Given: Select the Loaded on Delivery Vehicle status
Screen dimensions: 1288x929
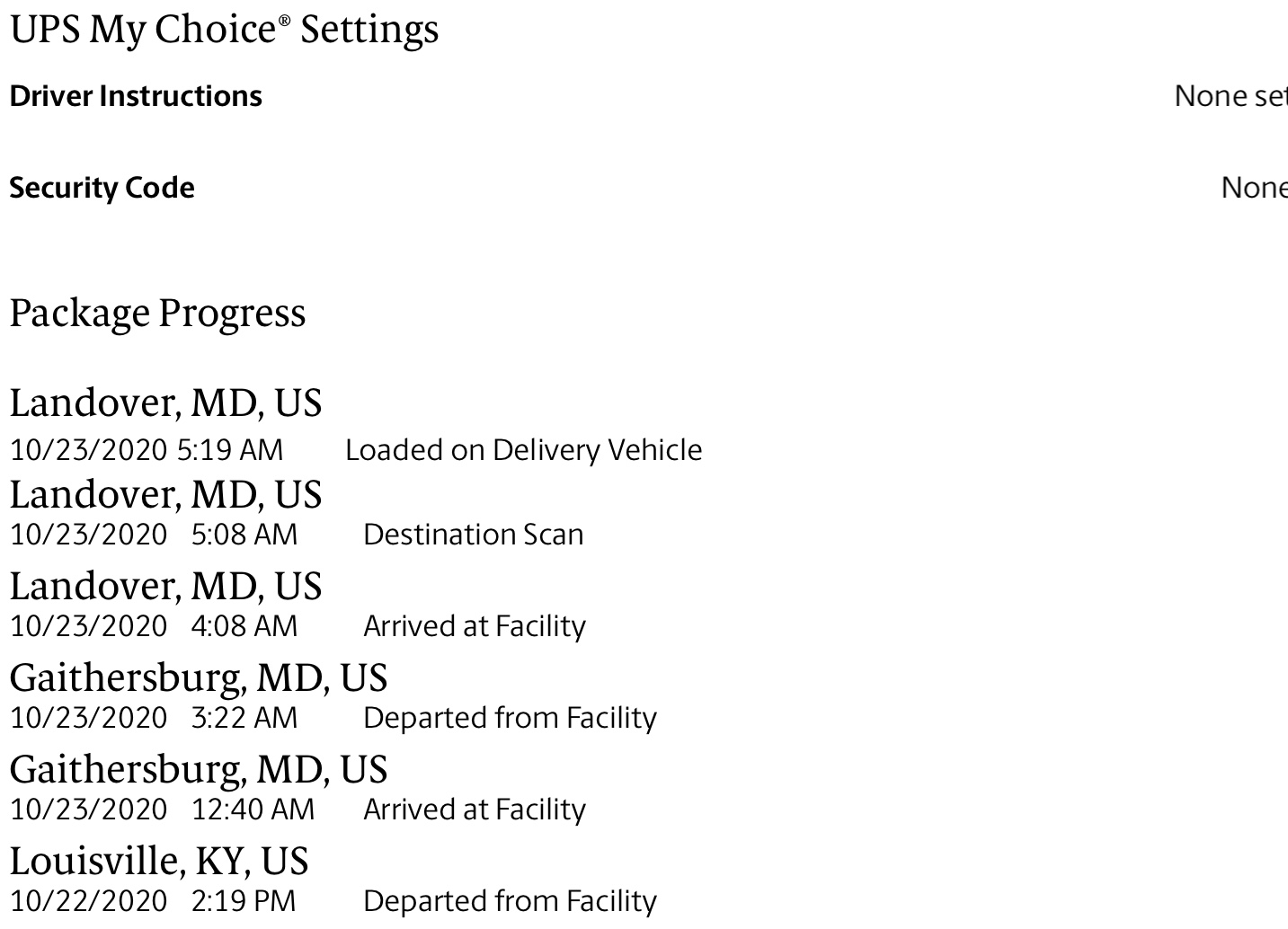Looking at the screenshot, I should tap(523, 450).
